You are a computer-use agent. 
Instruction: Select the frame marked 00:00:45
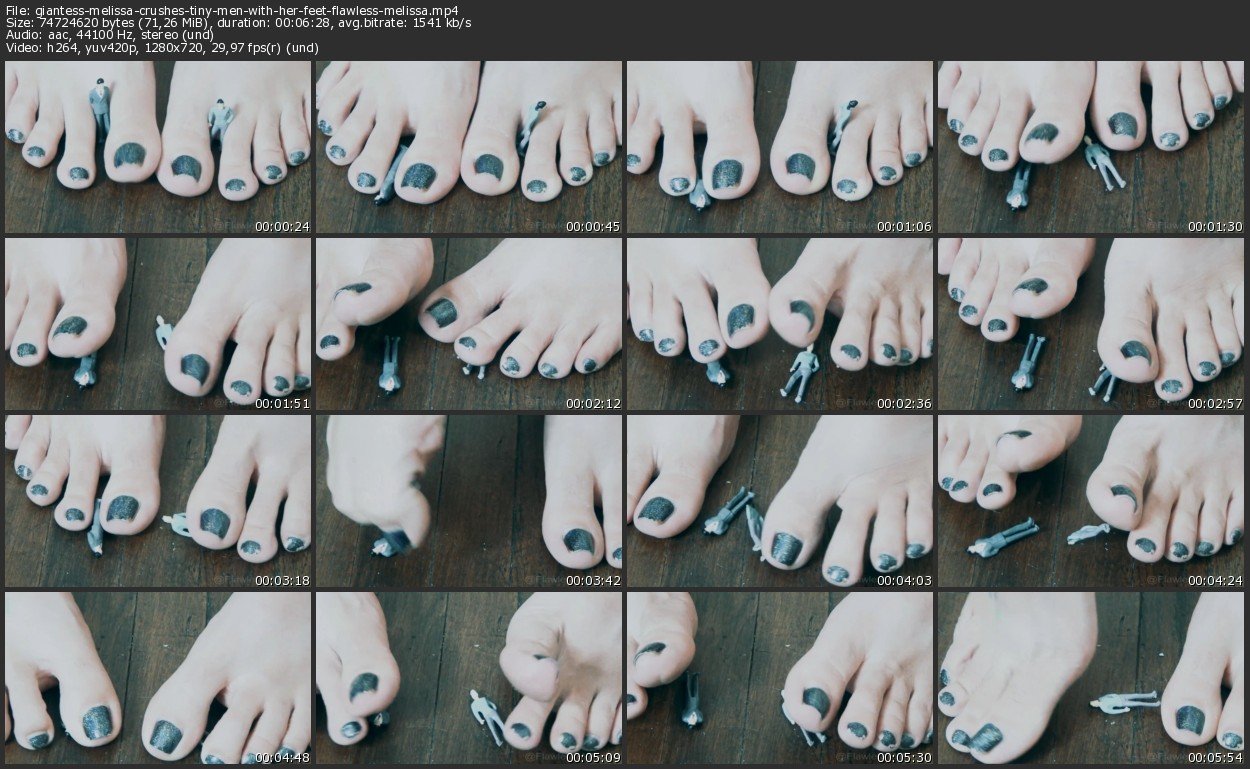[x=469, y=147]
